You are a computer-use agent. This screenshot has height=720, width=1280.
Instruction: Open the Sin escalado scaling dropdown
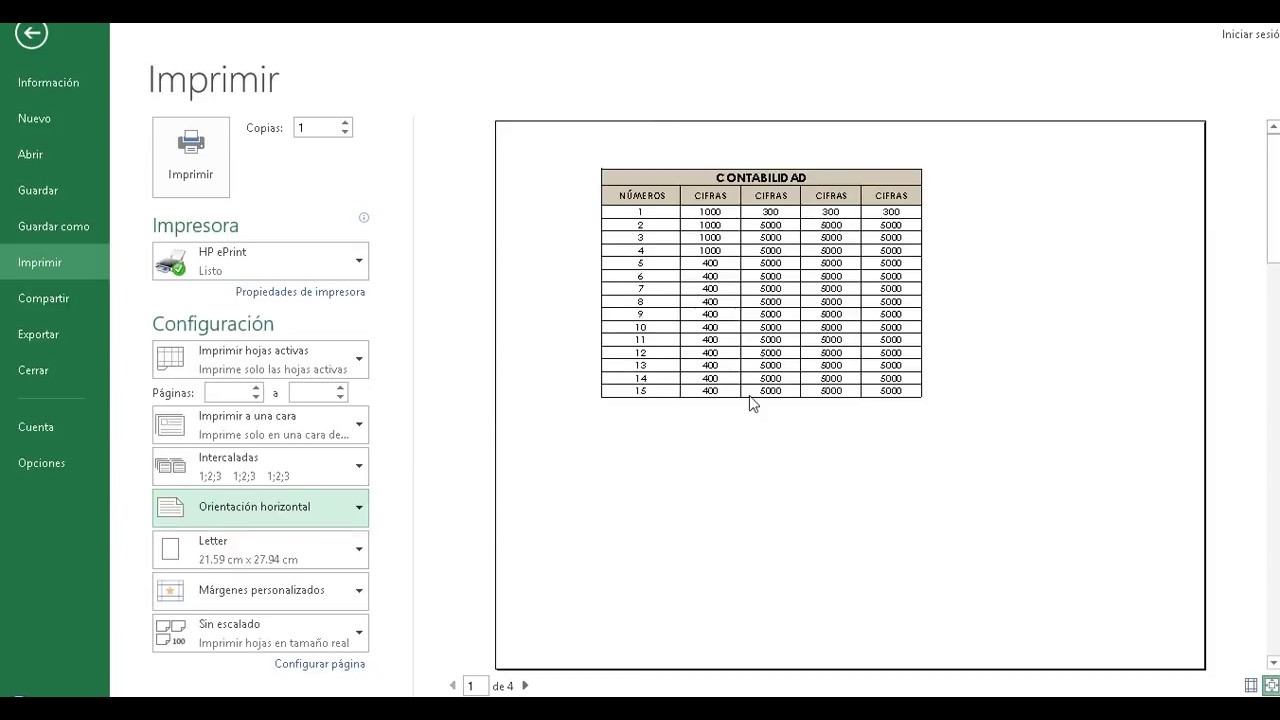(359, 633)
